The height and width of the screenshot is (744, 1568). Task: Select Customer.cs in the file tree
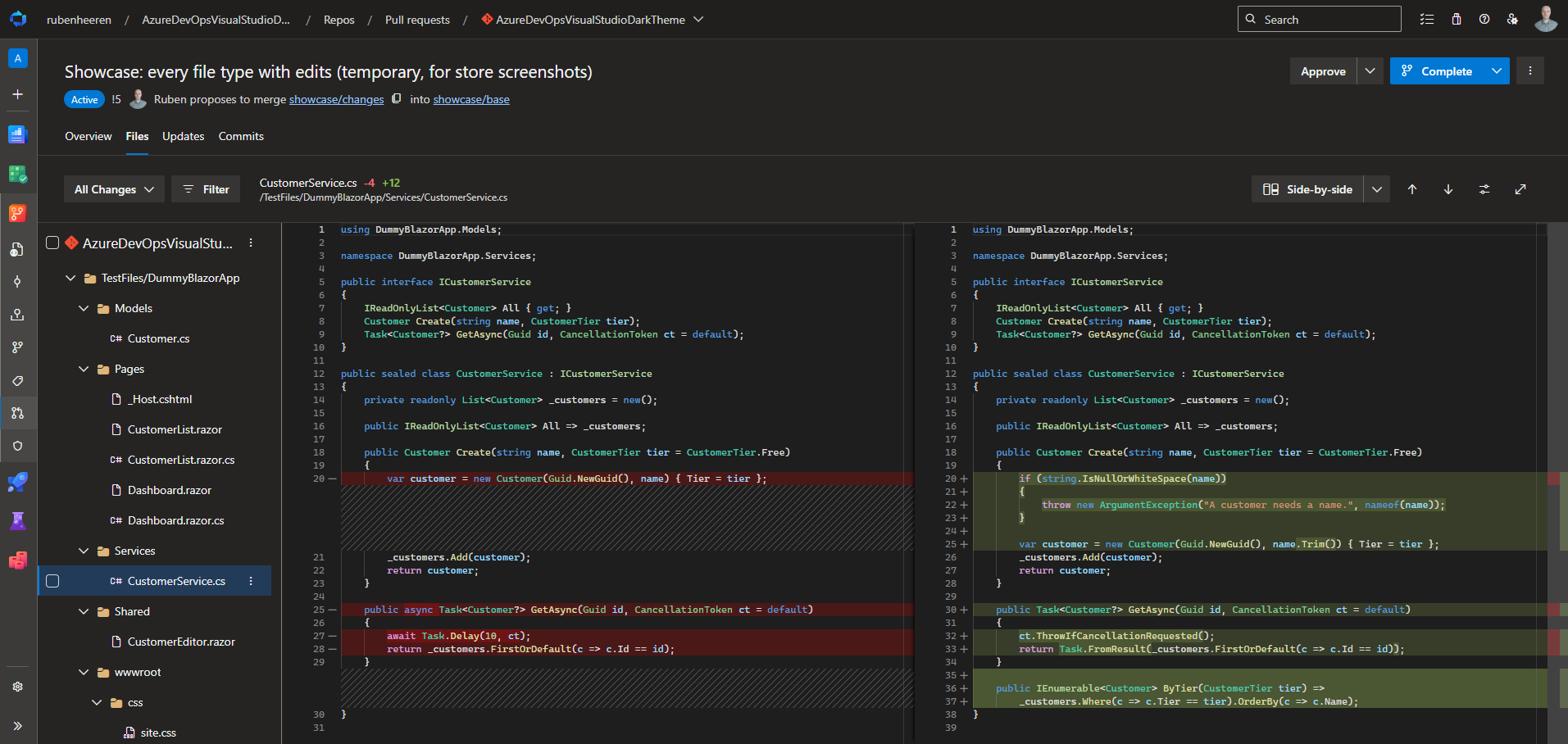pyautogui.click(x=158, y=339)
